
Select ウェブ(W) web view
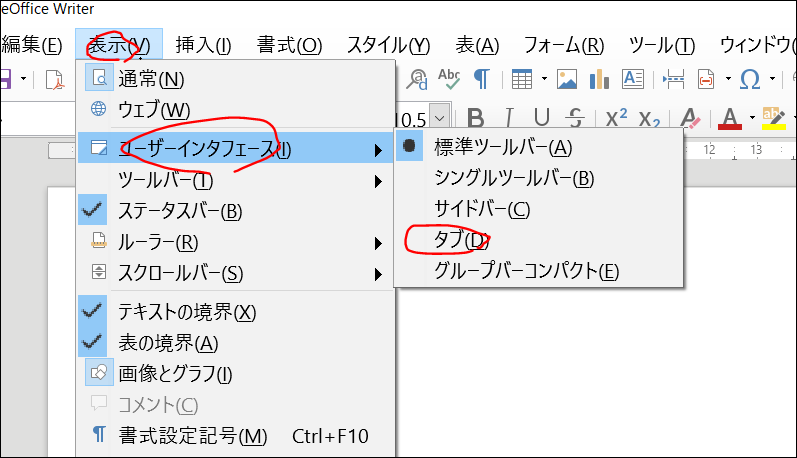[236, 109]
